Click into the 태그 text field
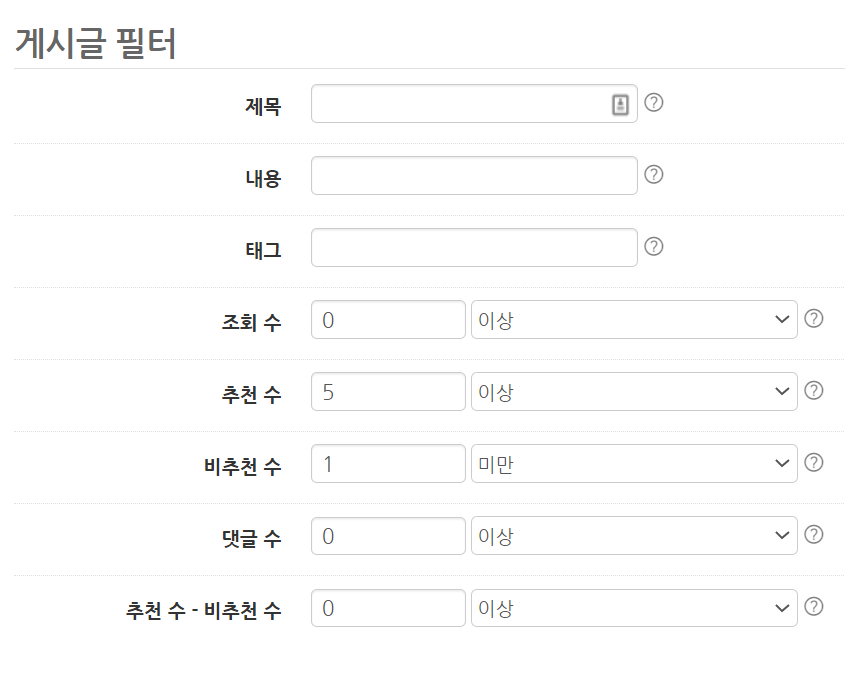845x677 pixels. [474, 248]
